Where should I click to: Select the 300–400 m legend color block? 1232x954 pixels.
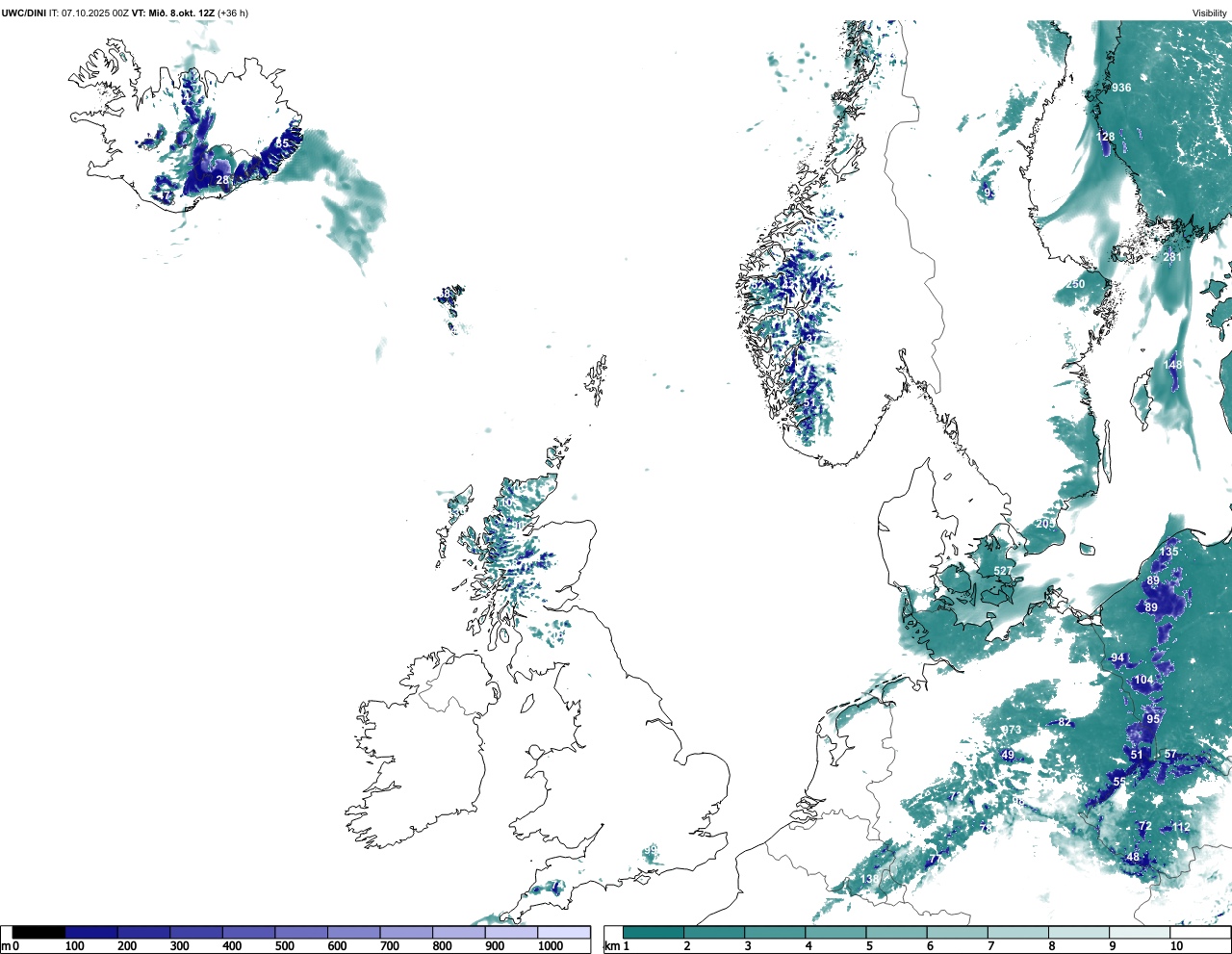pos(196,932)
